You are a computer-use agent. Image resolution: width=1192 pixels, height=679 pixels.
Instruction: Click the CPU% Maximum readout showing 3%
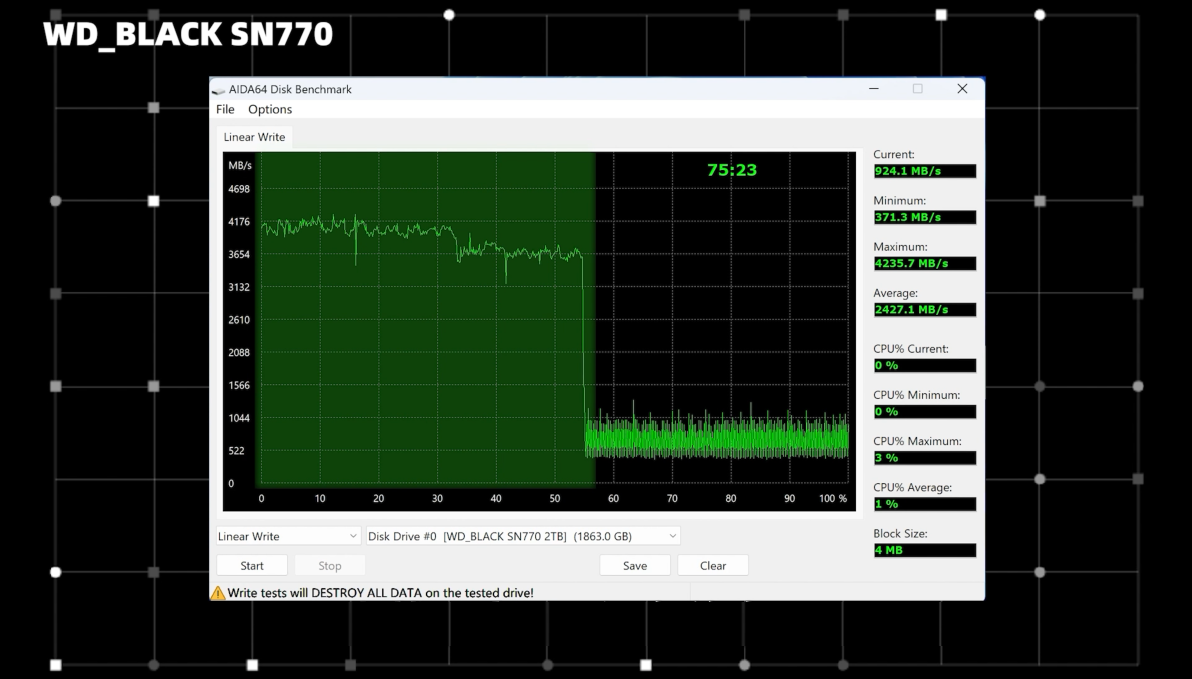pos(923,457)
